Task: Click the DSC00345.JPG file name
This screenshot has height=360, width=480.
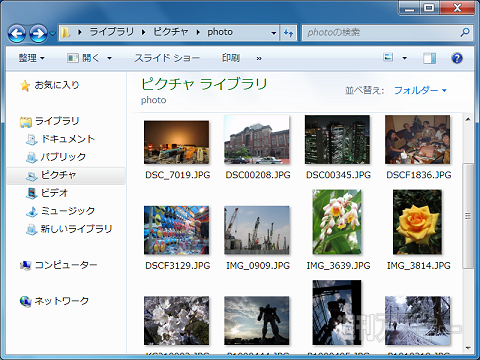Action: click(338, 175)
